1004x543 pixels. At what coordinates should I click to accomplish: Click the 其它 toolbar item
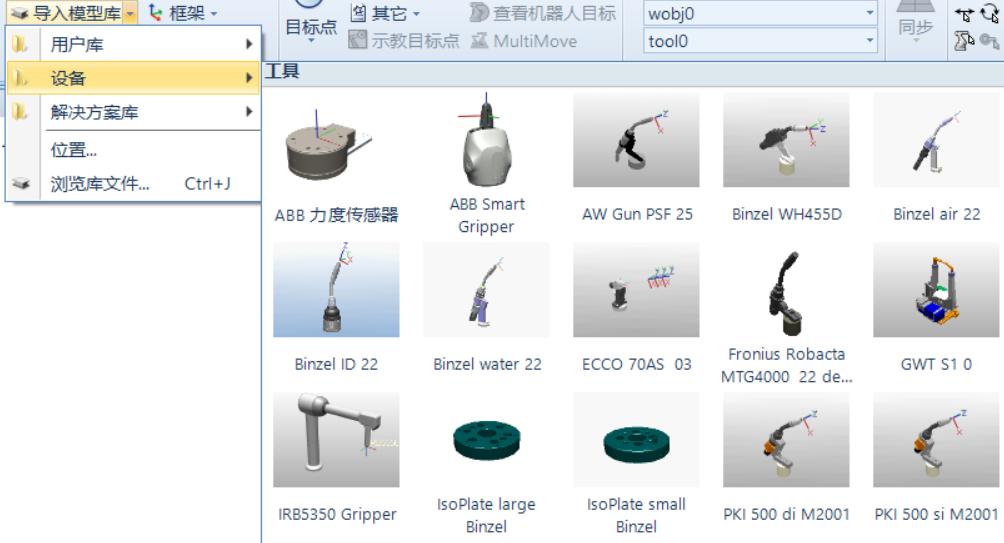379,13
